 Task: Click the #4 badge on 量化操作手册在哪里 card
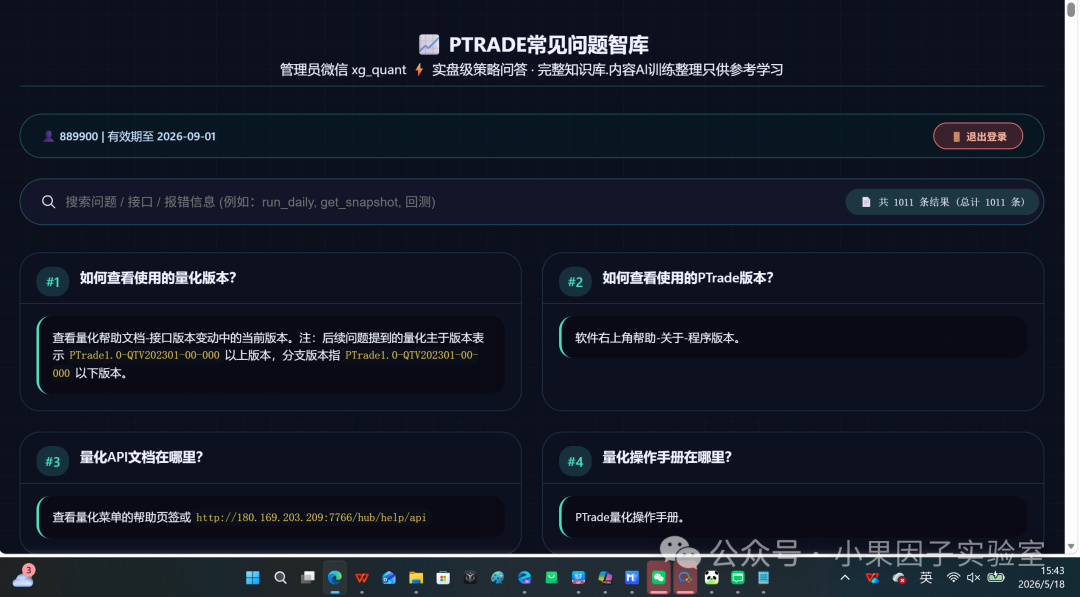(x=575, y=461)
